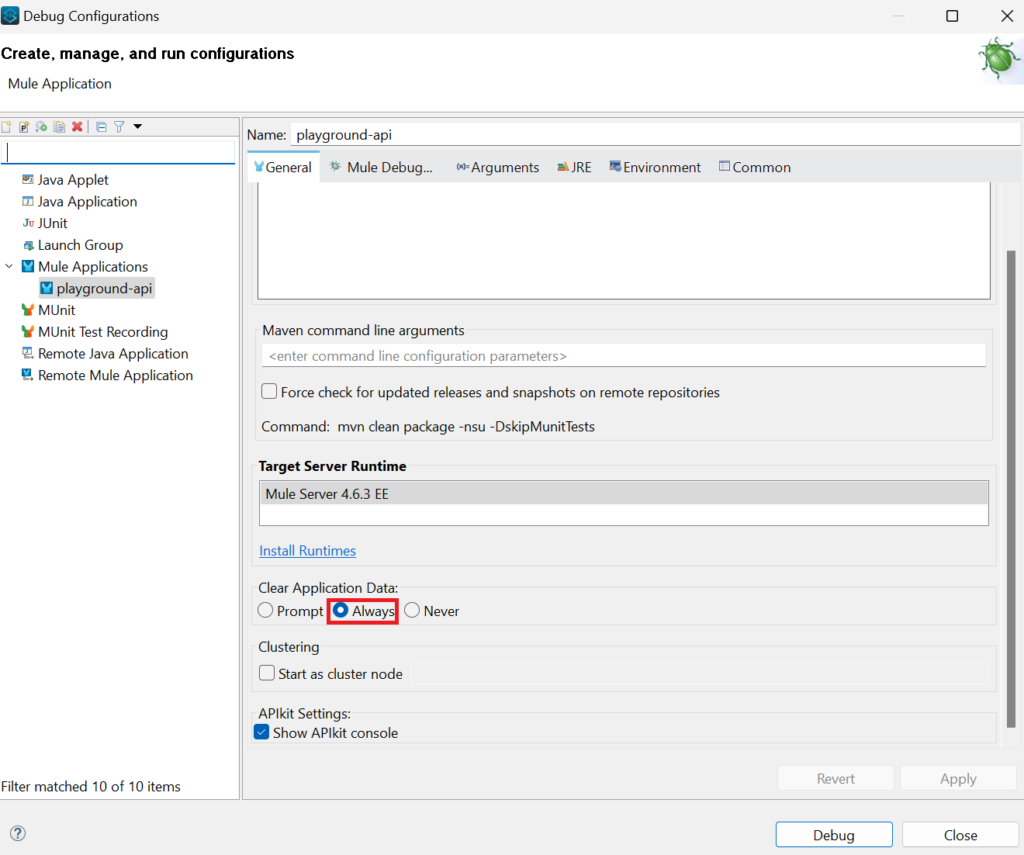Open the Environment tab
This screenshot has width=1024, height=855.
[x=655, y=168]
